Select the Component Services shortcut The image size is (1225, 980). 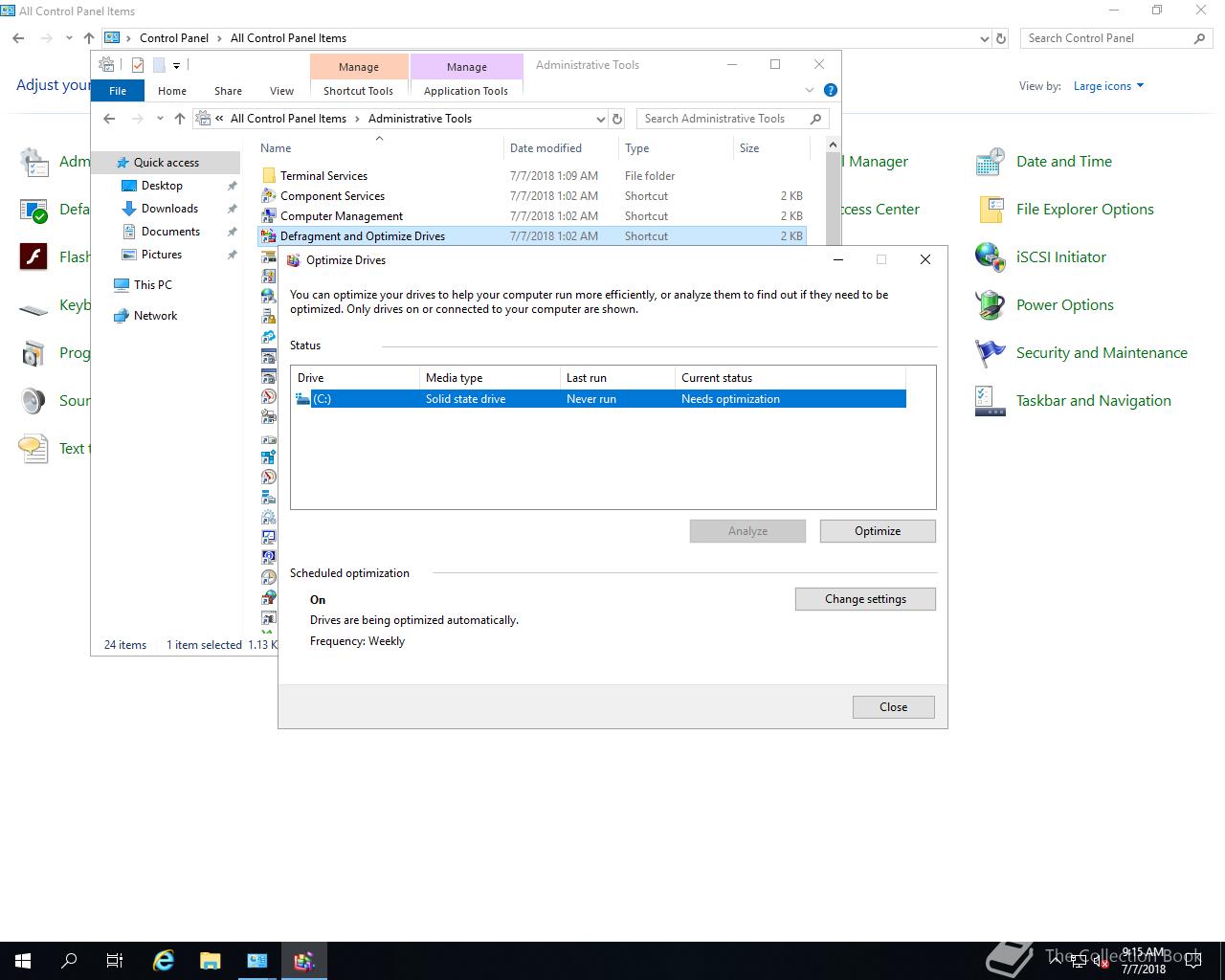pyautogui.click(x=531, y=196)
